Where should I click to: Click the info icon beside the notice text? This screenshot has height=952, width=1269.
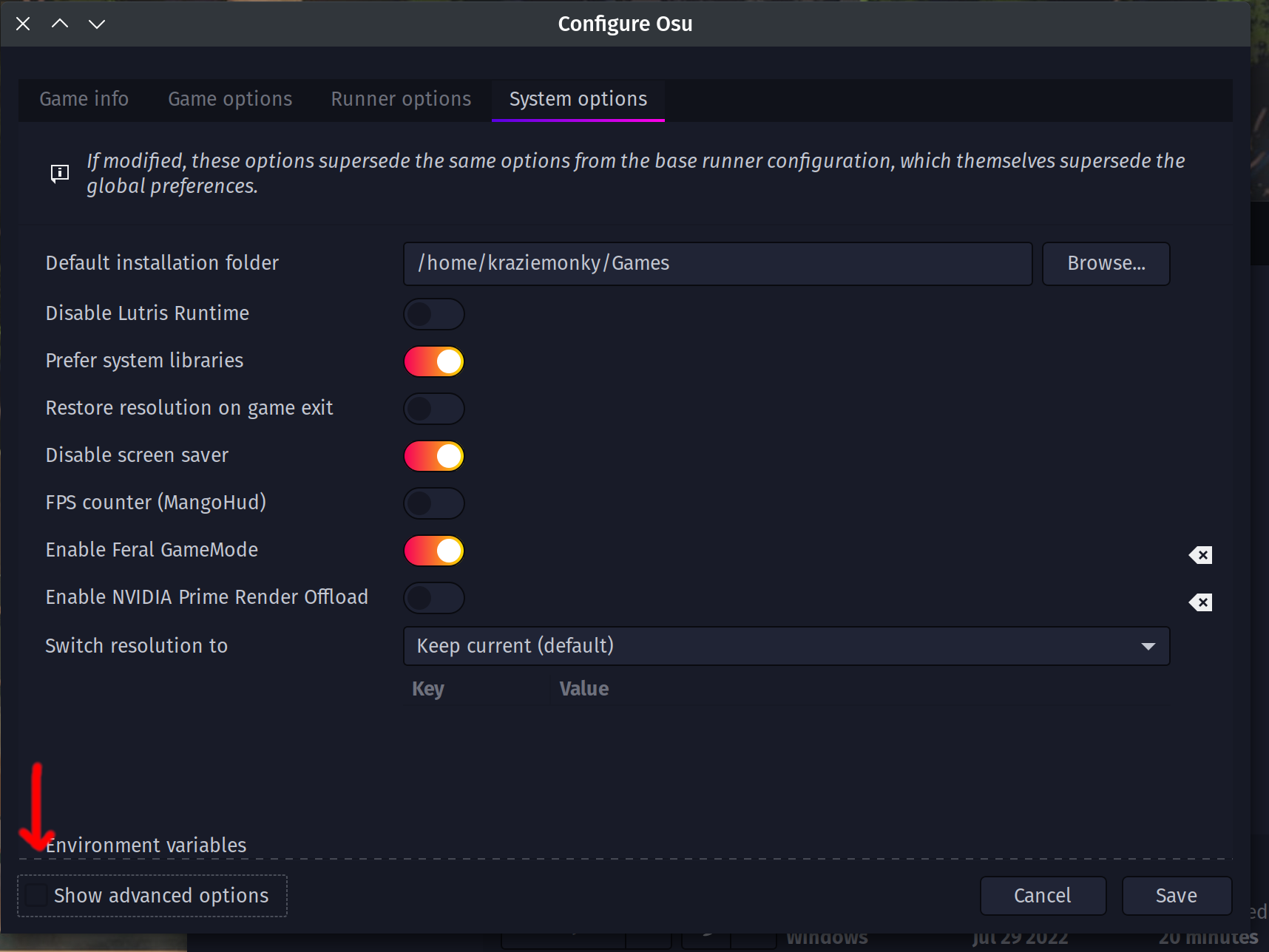click(x=60, y=174)
